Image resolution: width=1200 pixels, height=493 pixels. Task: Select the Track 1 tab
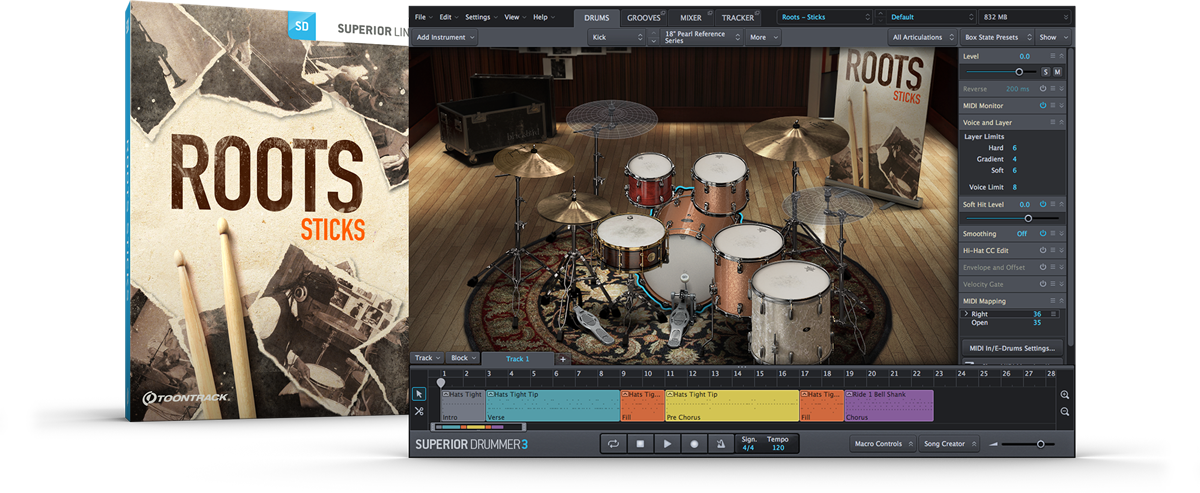pyautogui.click(x=517, y=358)
